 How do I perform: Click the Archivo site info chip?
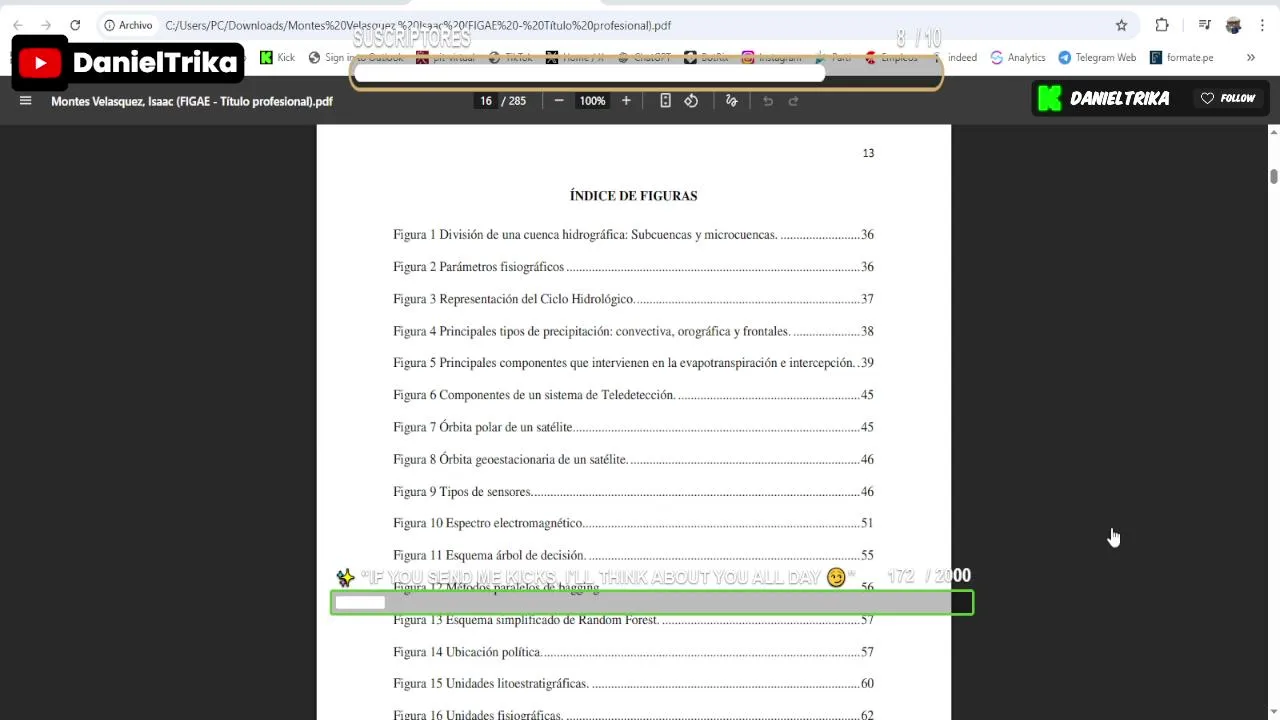(129, 25)
